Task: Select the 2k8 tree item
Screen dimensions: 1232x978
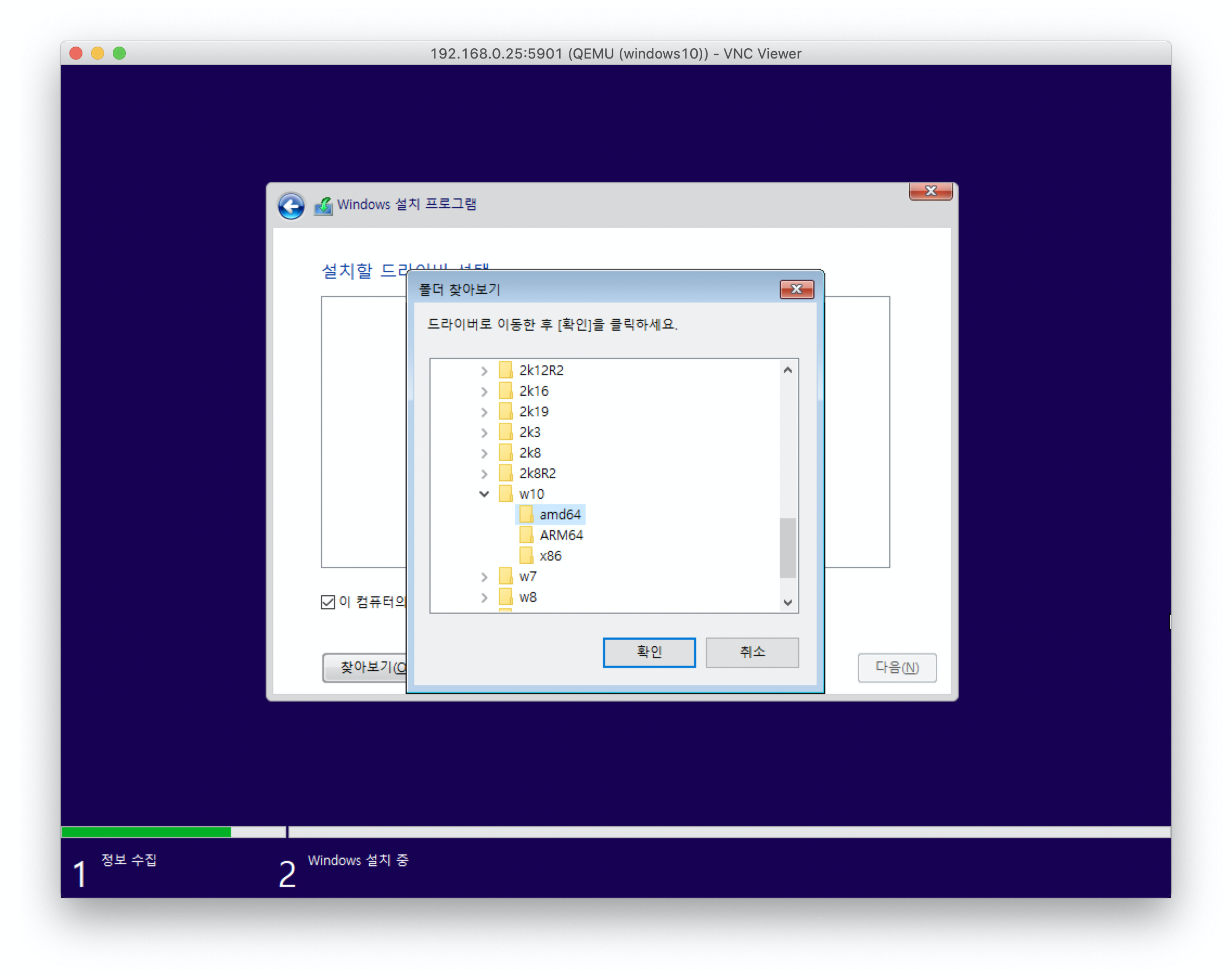Action: coord(529,453)
